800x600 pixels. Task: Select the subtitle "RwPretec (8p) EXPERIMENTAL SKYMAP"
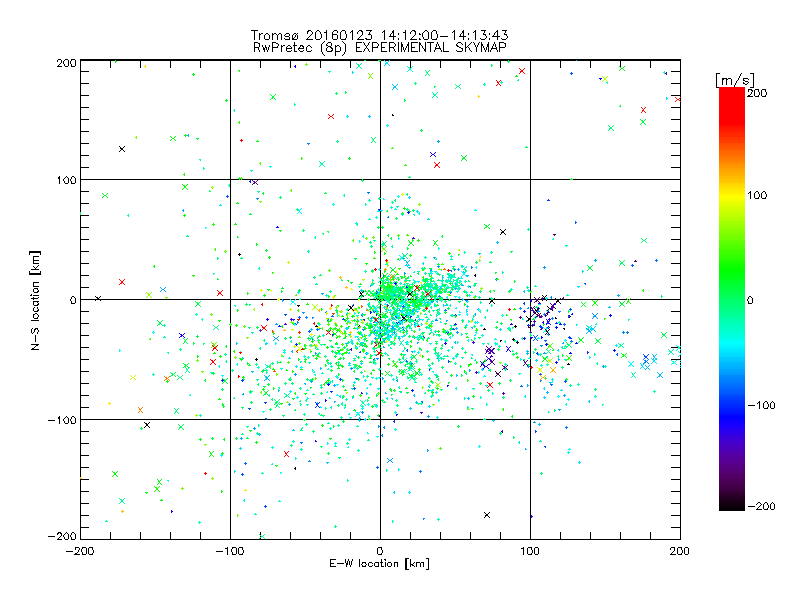tap(380, 48)
